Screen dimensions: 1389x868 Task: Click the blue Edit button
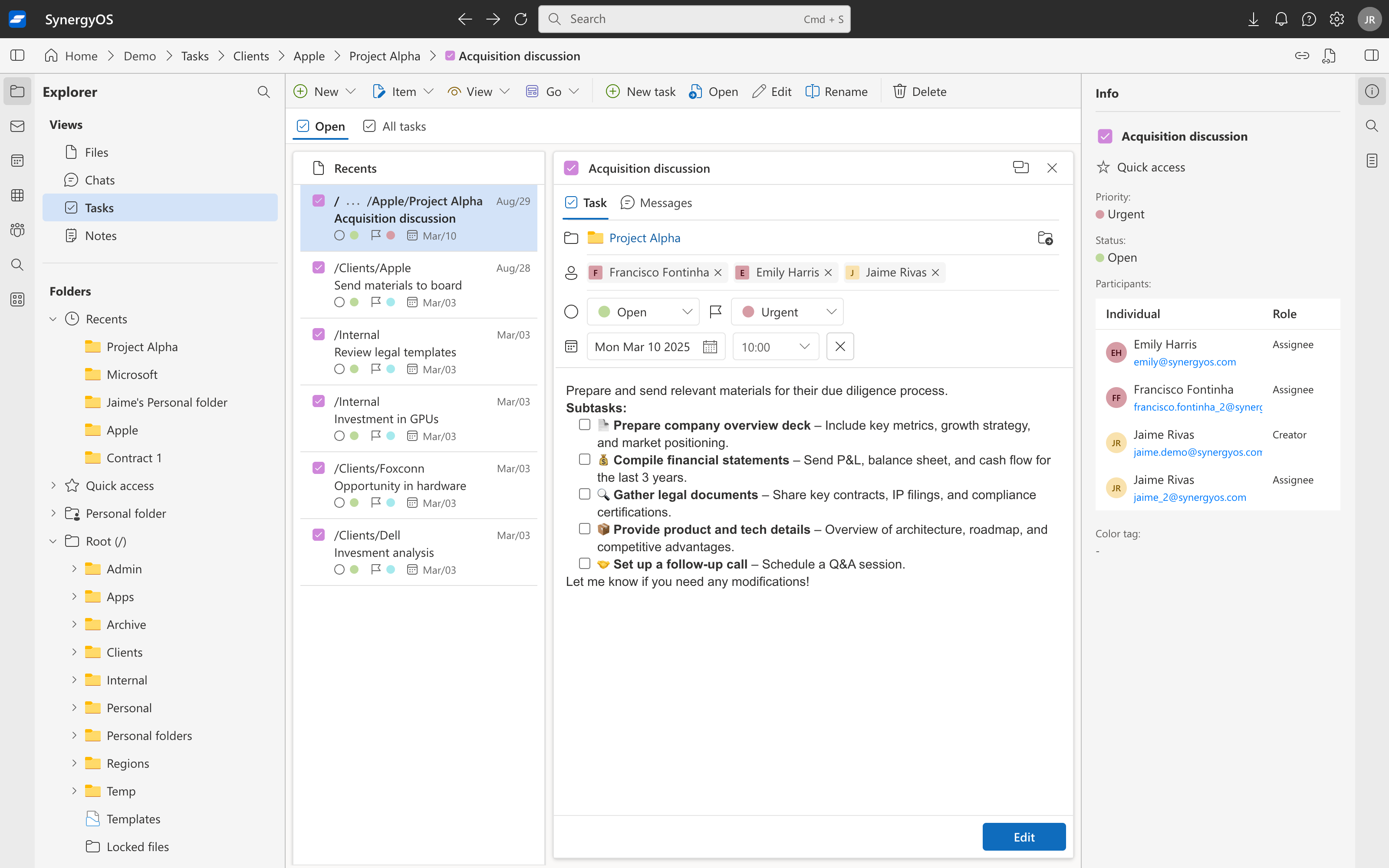pos(1024,837)
